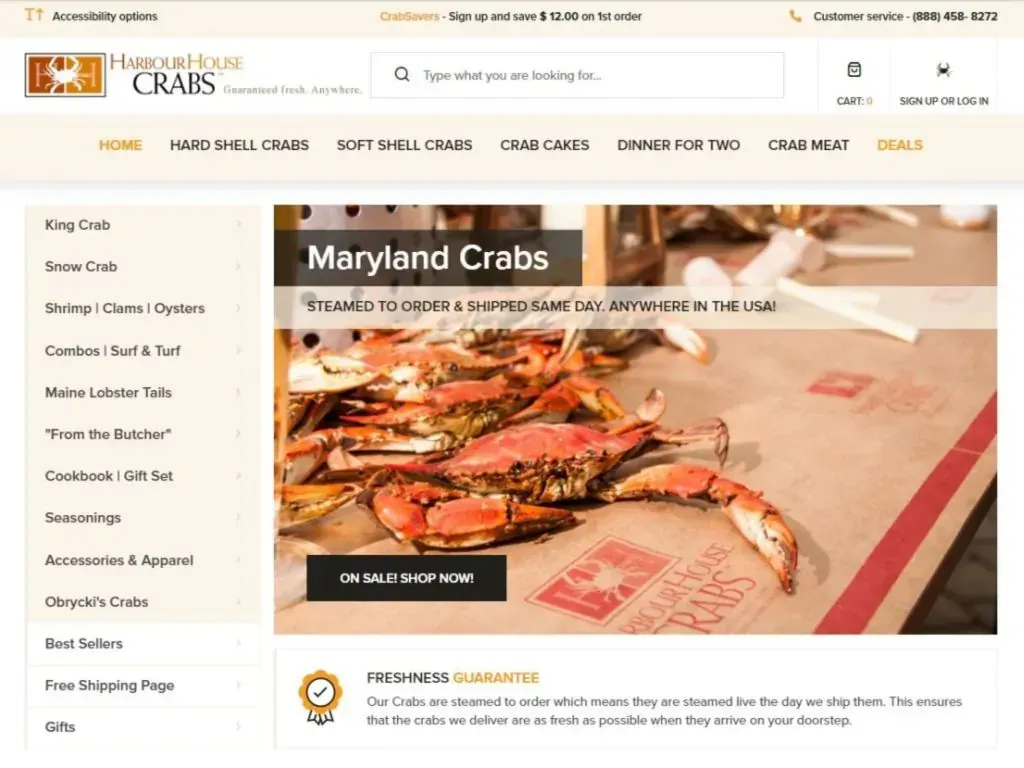1024x768 pixels.
Task: Expand the Seasonings category chevron
Action: click(238, 517)
